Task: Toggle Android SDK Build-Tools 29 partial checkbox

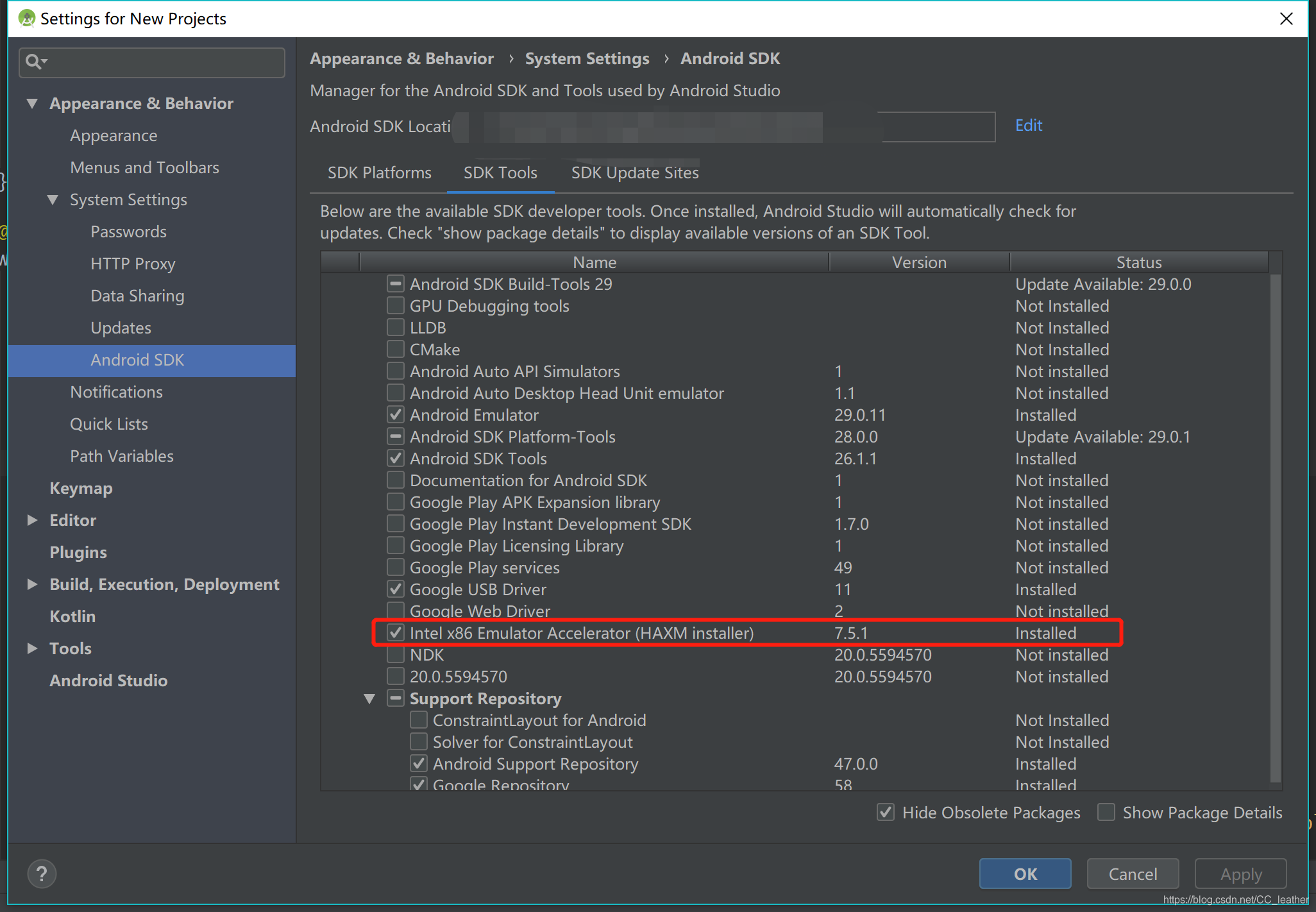Action: tap(396, 283)
